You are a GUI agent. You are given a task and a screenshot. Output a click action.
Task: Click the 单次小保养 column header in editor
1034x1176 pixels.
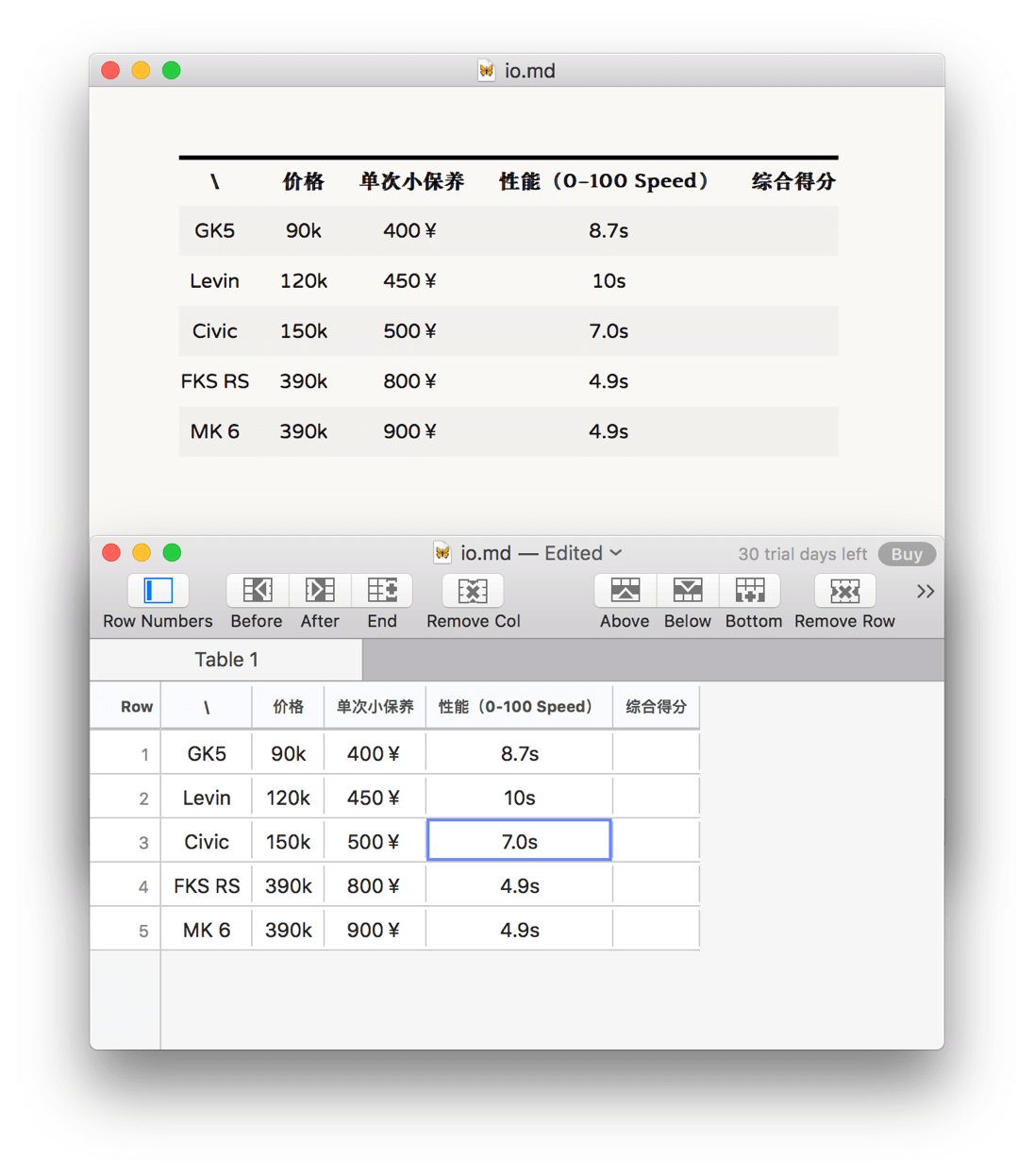pyautogui.click(x=375, y=706)
